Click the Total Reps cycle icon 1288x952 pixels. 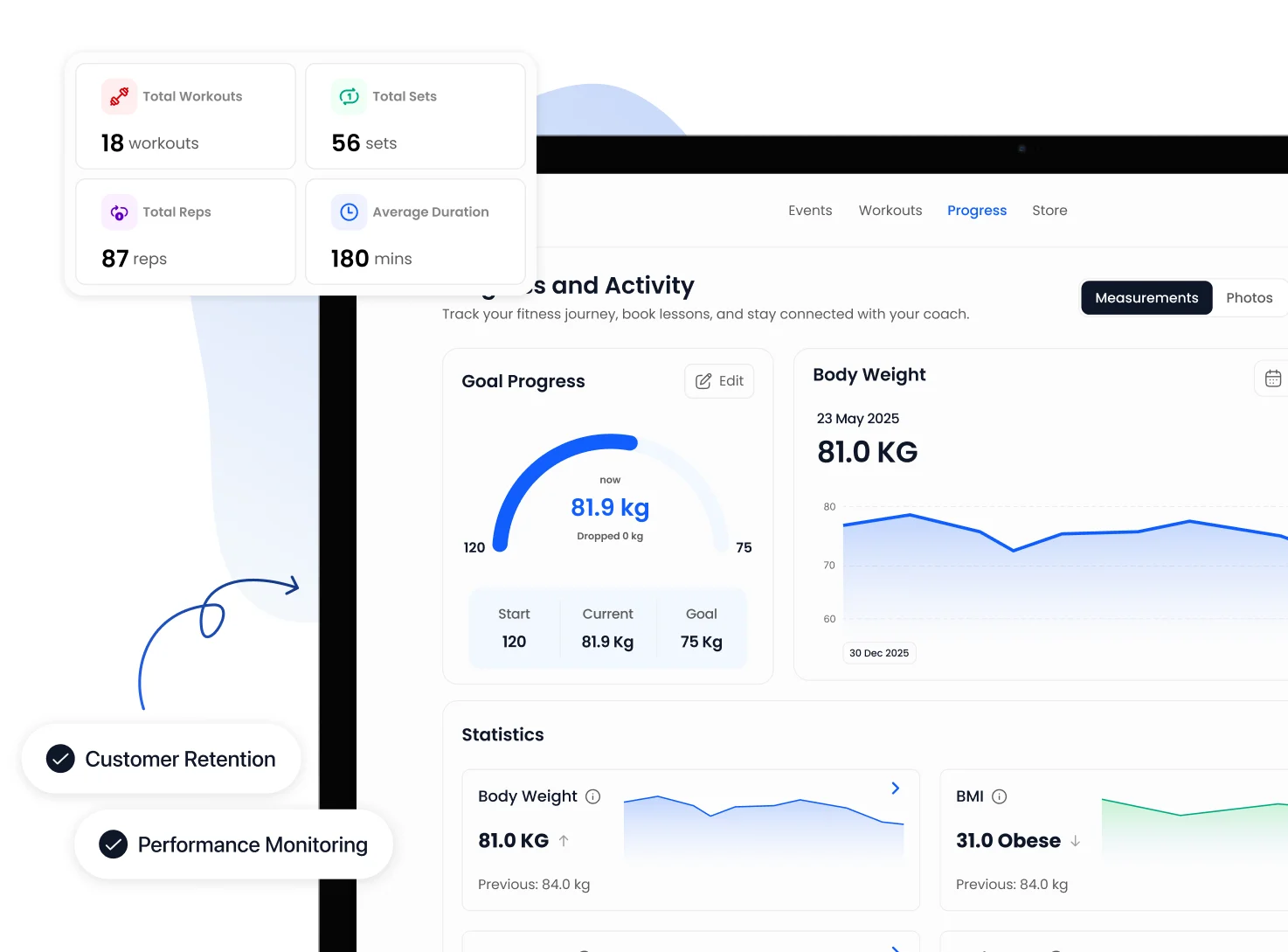119,212
